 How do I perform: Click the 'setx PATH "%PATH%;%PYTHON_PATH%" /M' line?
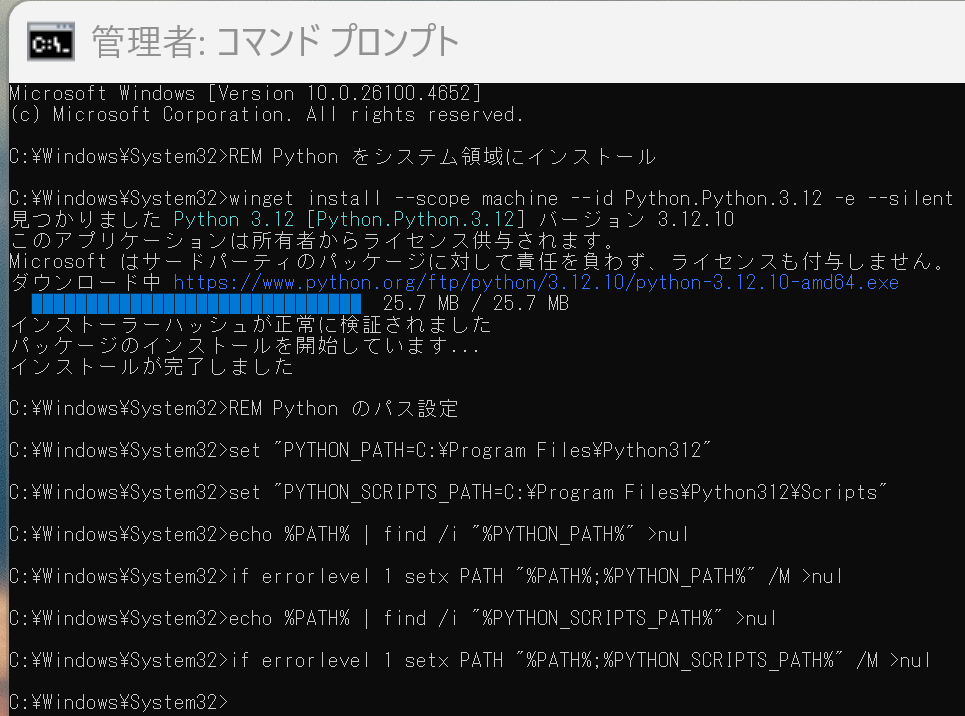426,576
